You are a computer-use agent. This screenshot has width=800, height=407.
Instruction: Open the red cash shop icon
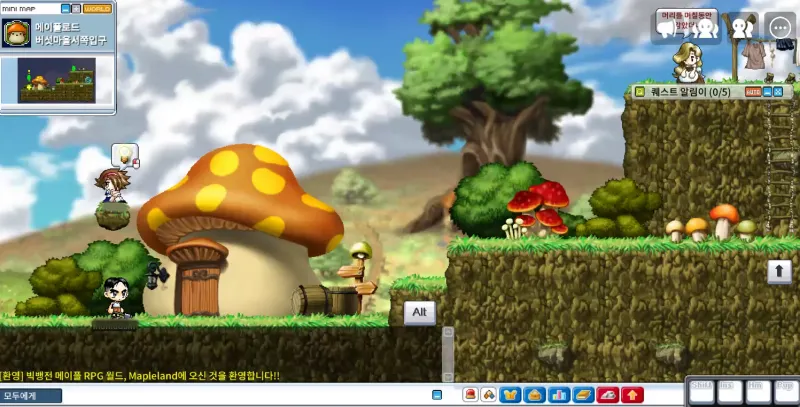tap(470, 395)
